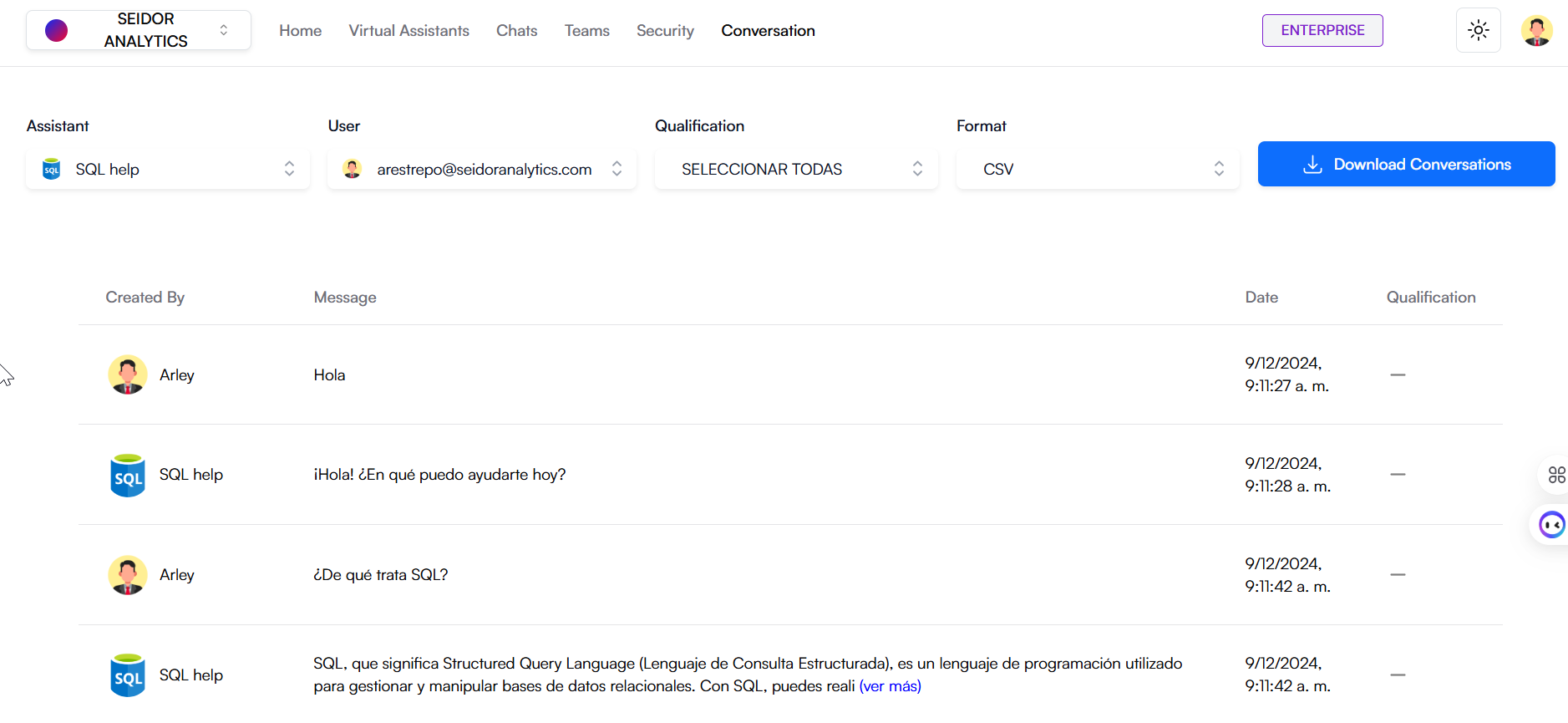Toggle light/dark theme sun icon
The width and height of the screenshot is (1568, 723).
pyautogui.click(x=1478, y=31)
